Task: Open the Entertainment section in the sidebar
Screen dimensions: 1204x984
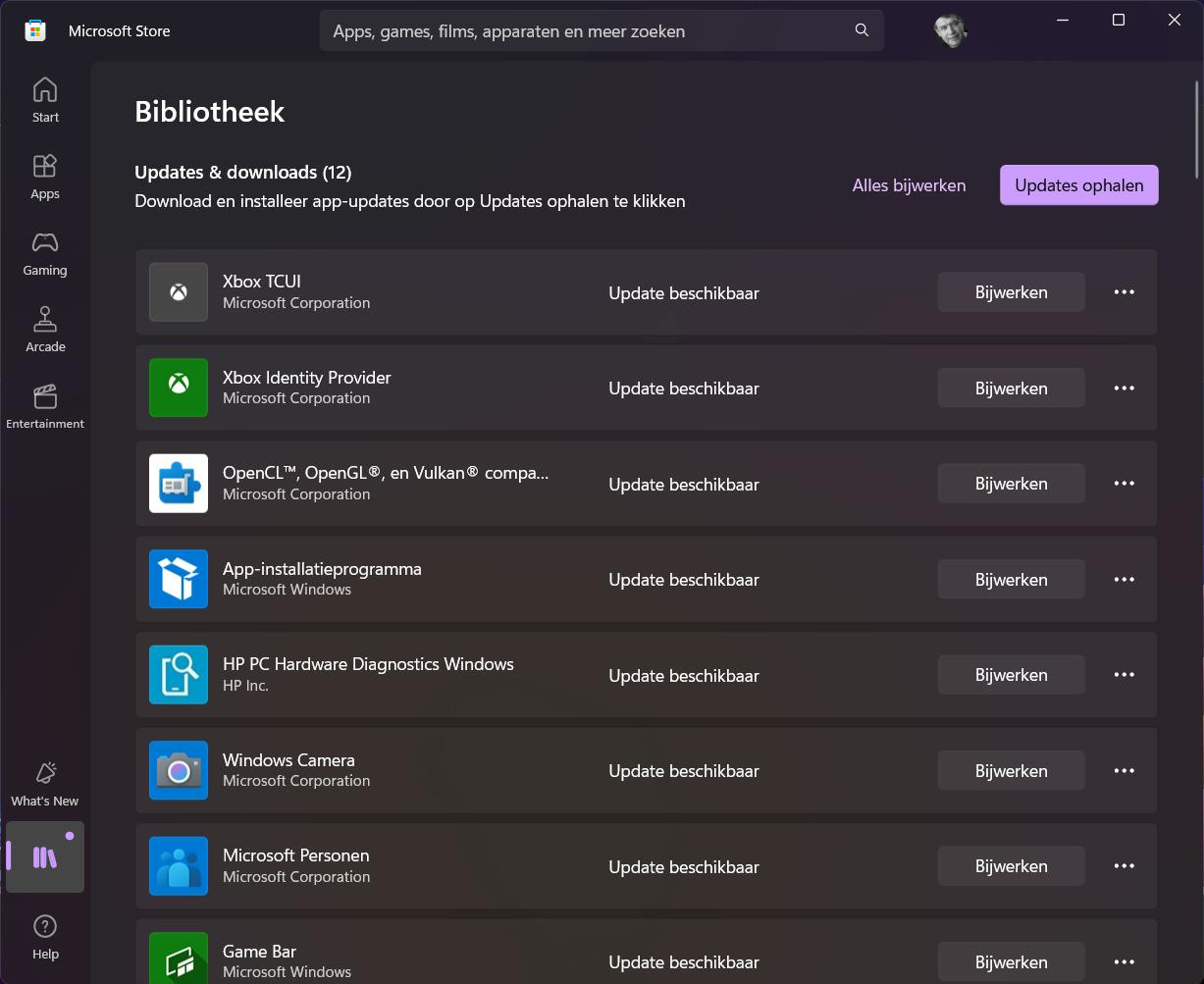Action: coord(44,405)
